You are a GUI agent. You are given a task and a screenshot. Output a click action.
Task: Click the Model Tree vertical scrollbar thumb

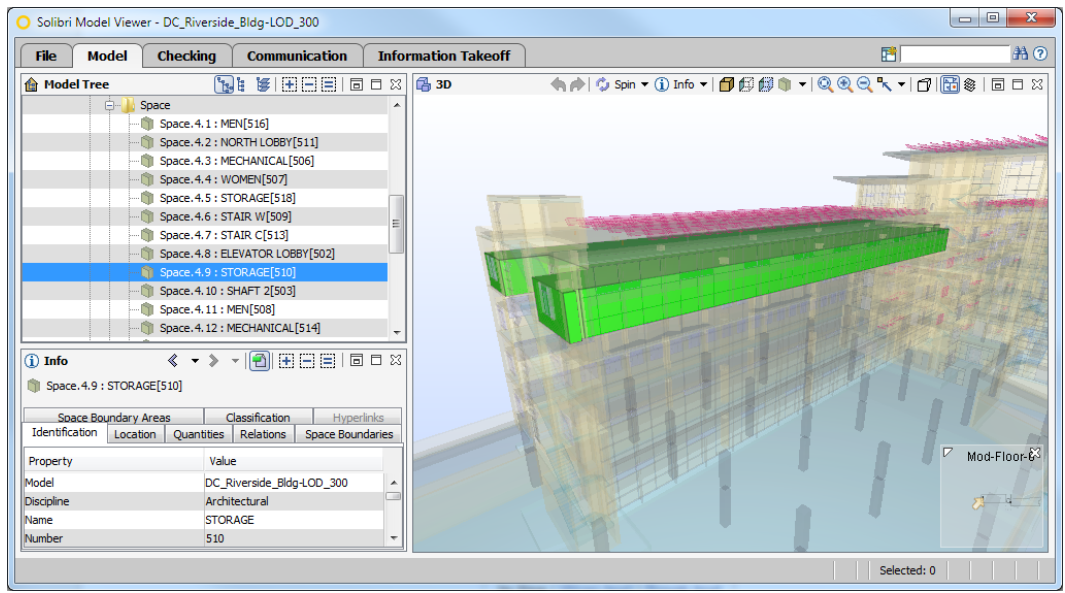point(396,223)
